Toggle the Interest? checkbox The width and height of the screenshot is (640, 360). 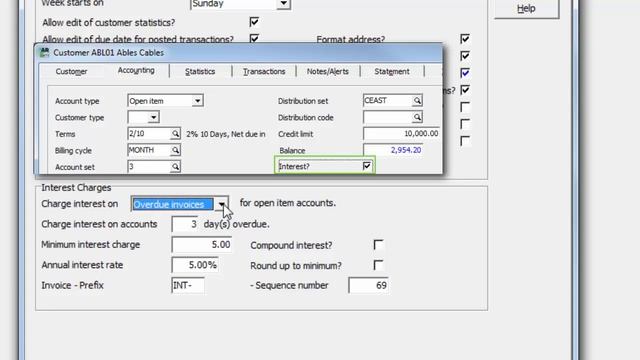coord(367,166)
